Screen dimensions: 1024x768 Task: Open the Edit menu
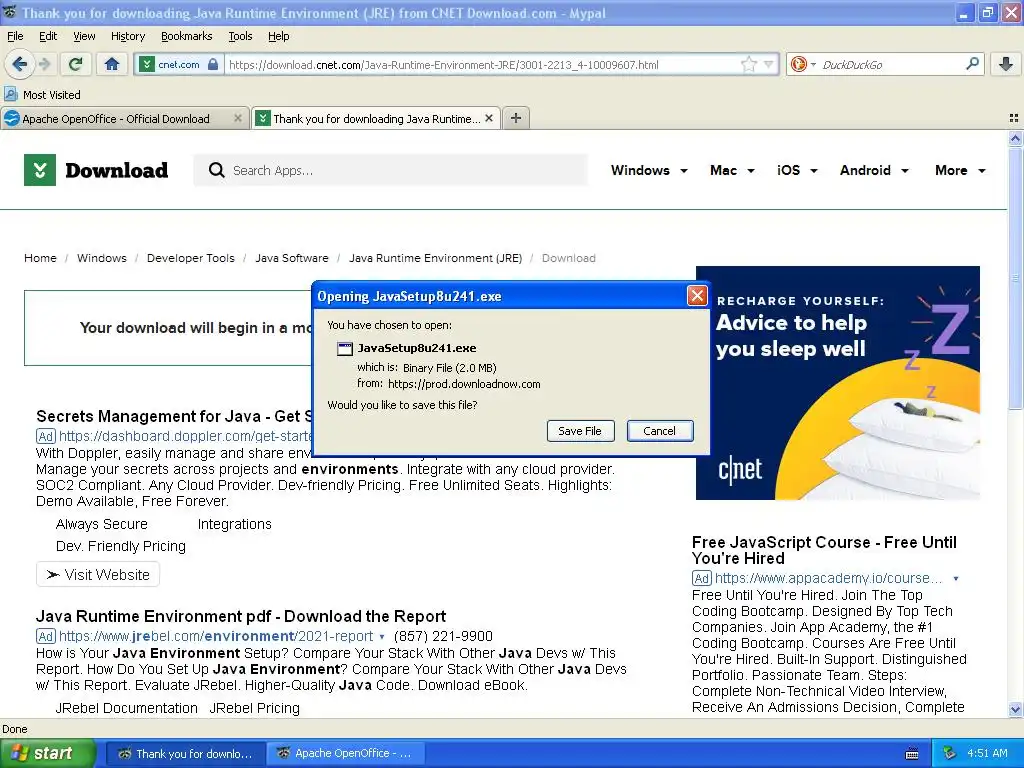click(x=48, y=36)
